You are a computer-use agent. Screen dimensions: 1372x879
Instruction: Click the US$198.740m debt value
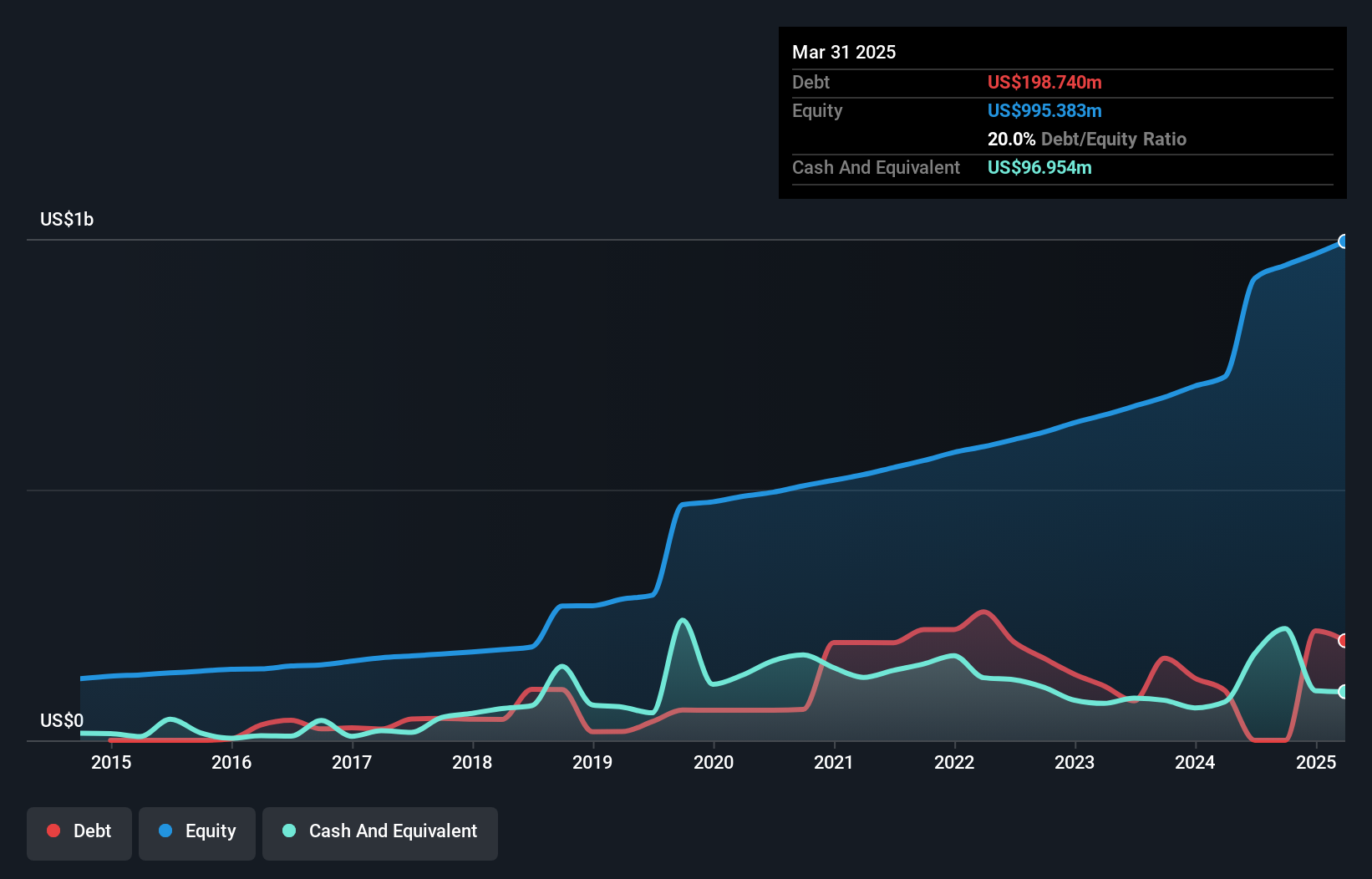click(1044, 82)
